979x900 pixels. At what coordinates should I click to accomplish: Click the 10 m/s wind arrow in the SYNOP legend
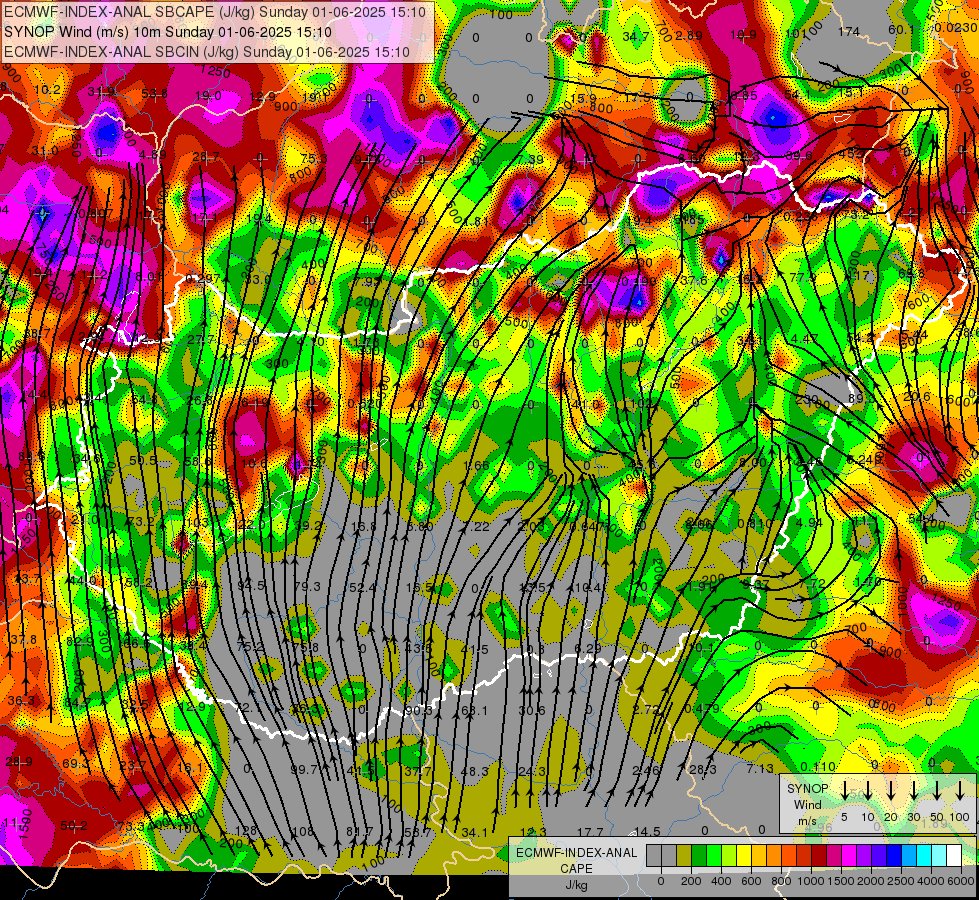[x=867, y=791]
